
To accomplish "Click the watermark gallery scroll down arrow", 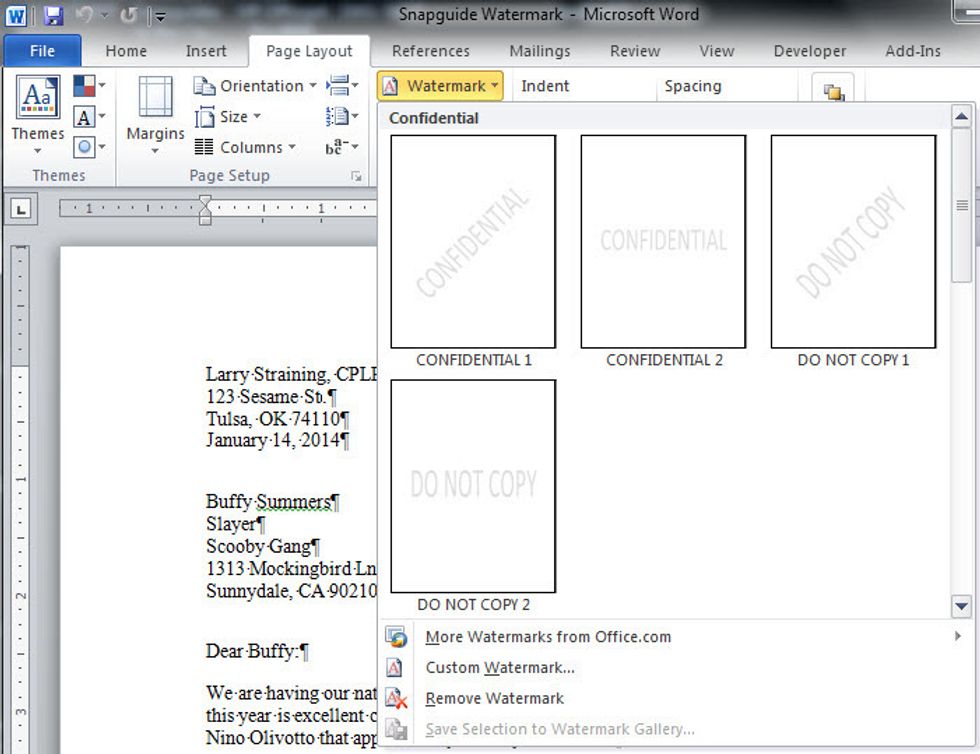I will [x=962, y=605].
